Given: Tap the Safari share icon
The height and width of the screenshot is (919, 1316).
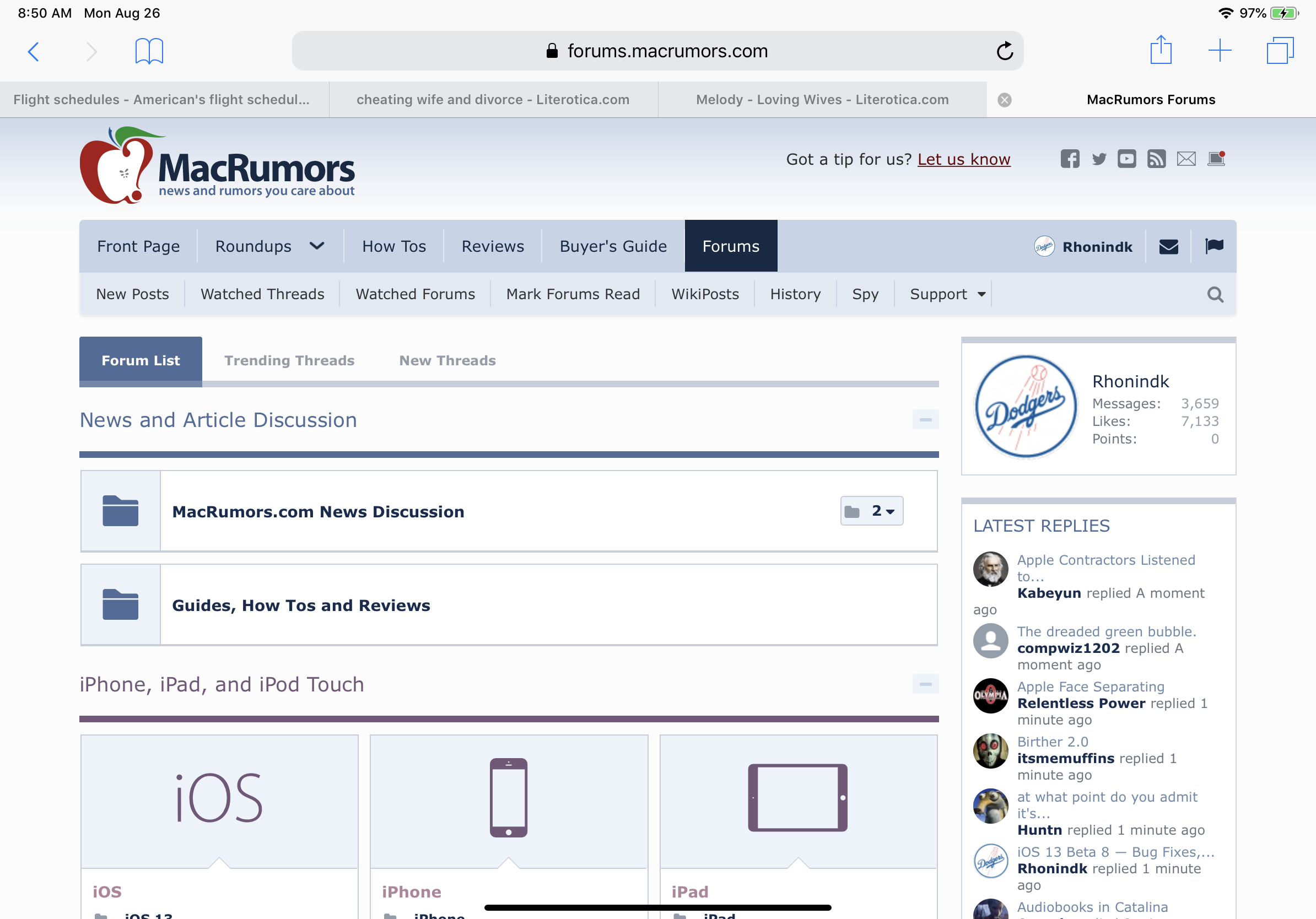Looking at the screenshot, I should [x=1161, y=51].
